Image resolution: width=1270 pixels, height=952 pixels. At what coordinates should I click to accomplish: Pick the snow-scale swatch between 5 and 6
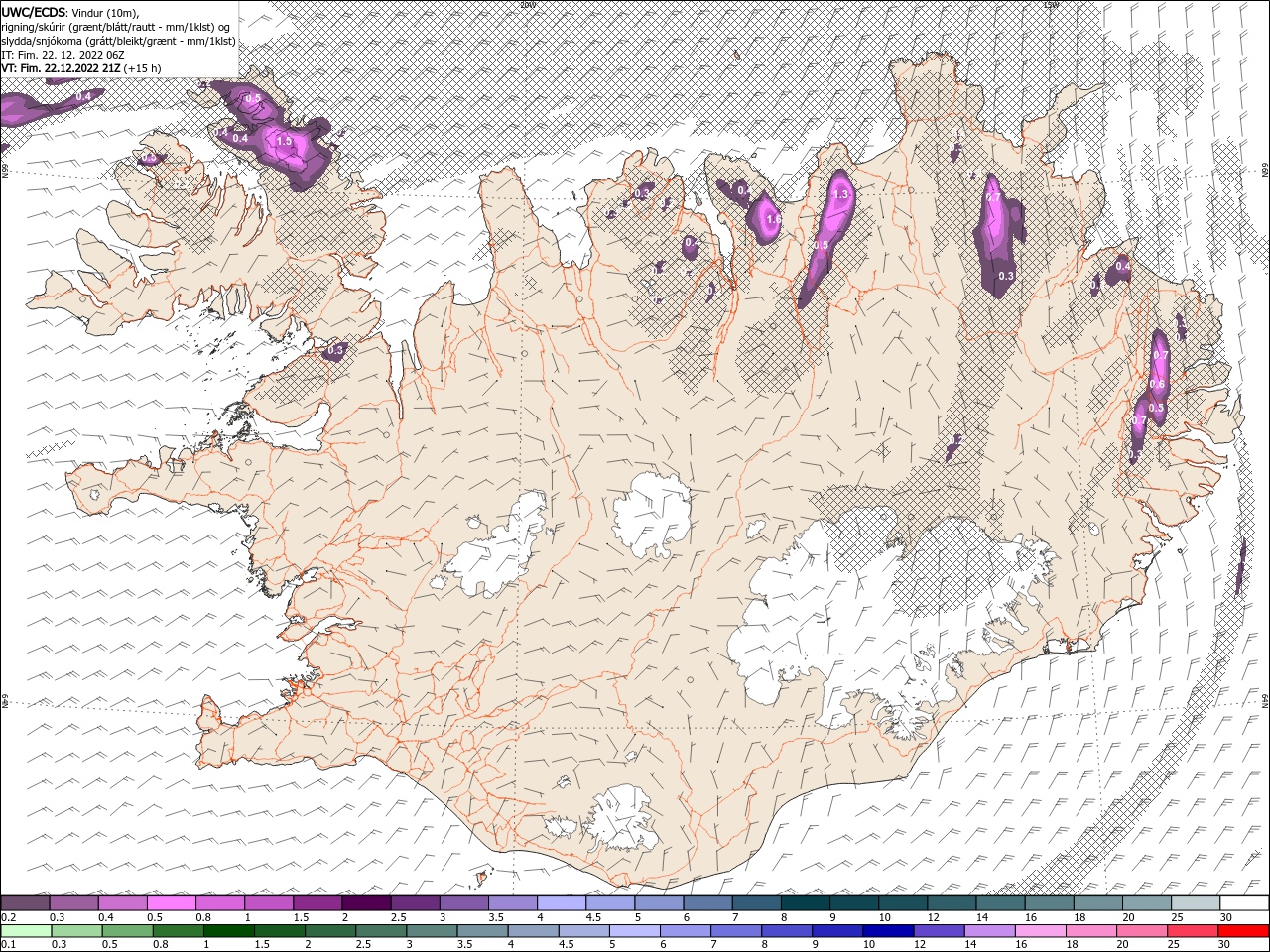(658, 903)
